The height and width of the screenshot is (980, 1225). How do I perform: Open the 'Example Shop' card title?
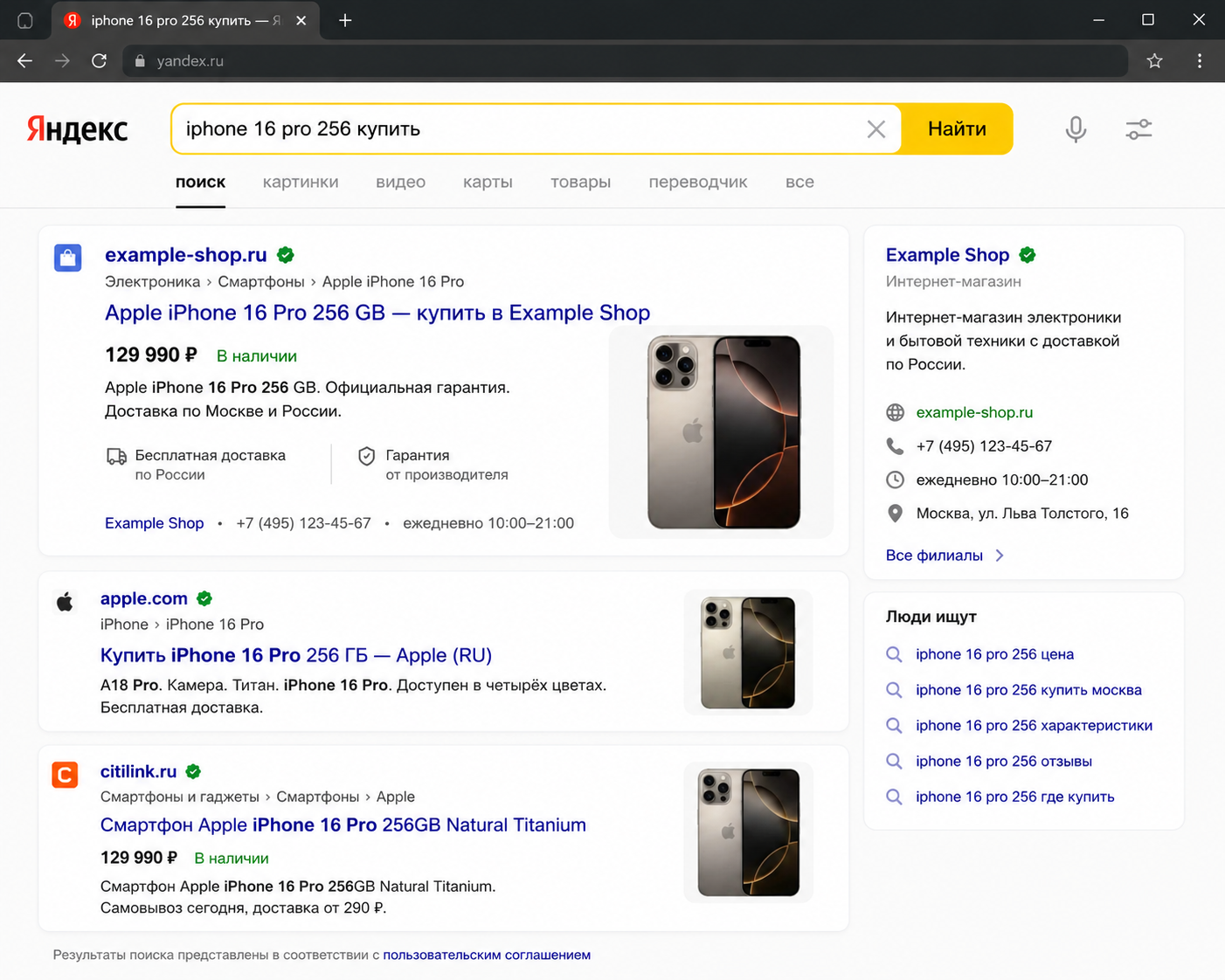click(947, 255)
